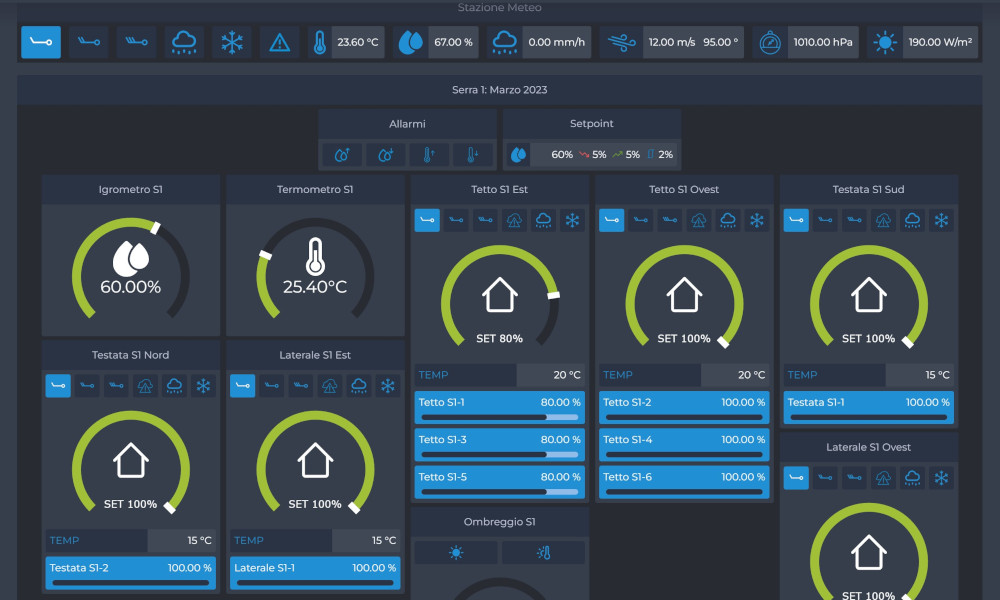The height and width of the screenshot is (600, 1000).
Task: Click the humidity drop icon beside 67.00 %
Action: pyautogui.click(x=411, y=42)
